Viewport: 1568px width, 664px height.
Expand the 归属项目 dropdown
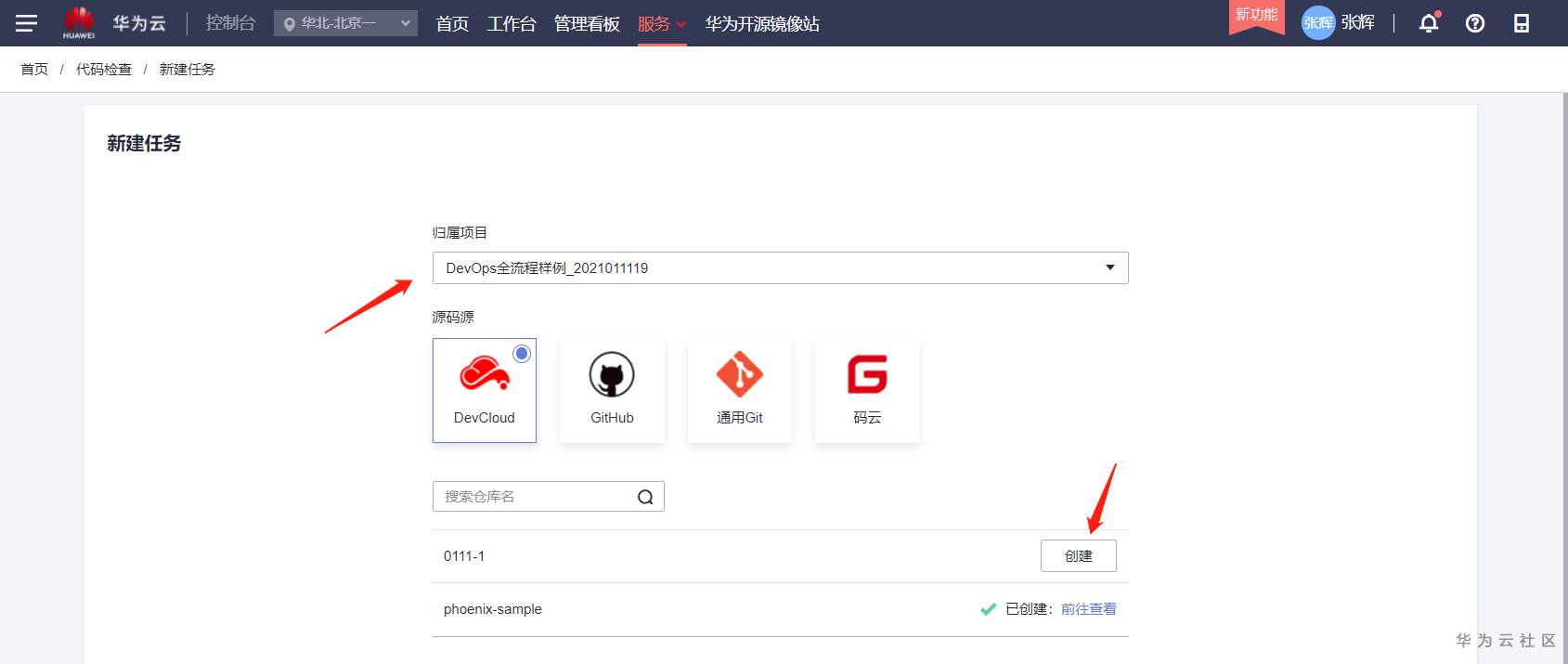coord(781,267)
